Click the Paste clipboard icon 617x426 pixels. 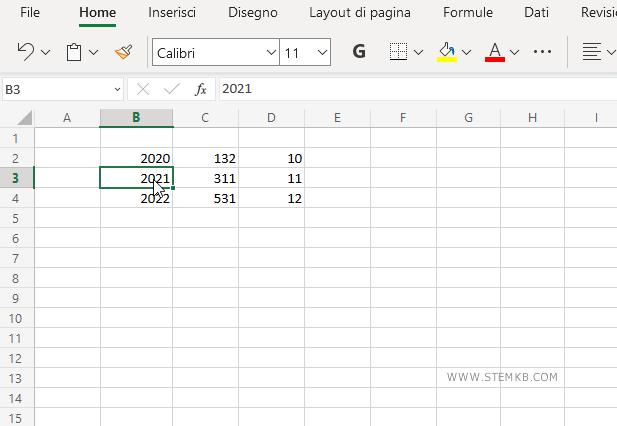[x=74, y=52]
